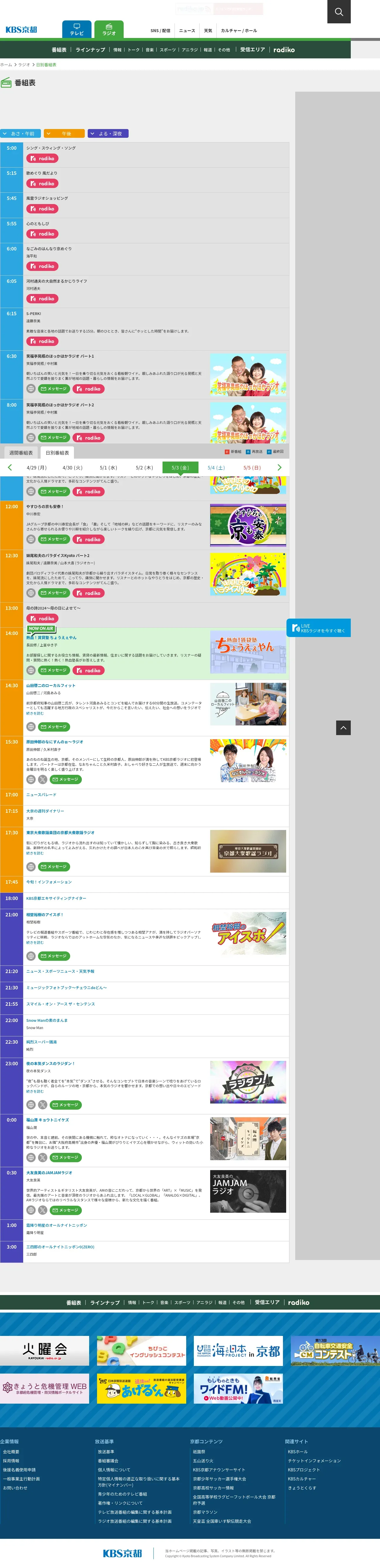Select date 5/4 (土)
The width and height of the screenshot is (380, 1568).
coord(216,467)
